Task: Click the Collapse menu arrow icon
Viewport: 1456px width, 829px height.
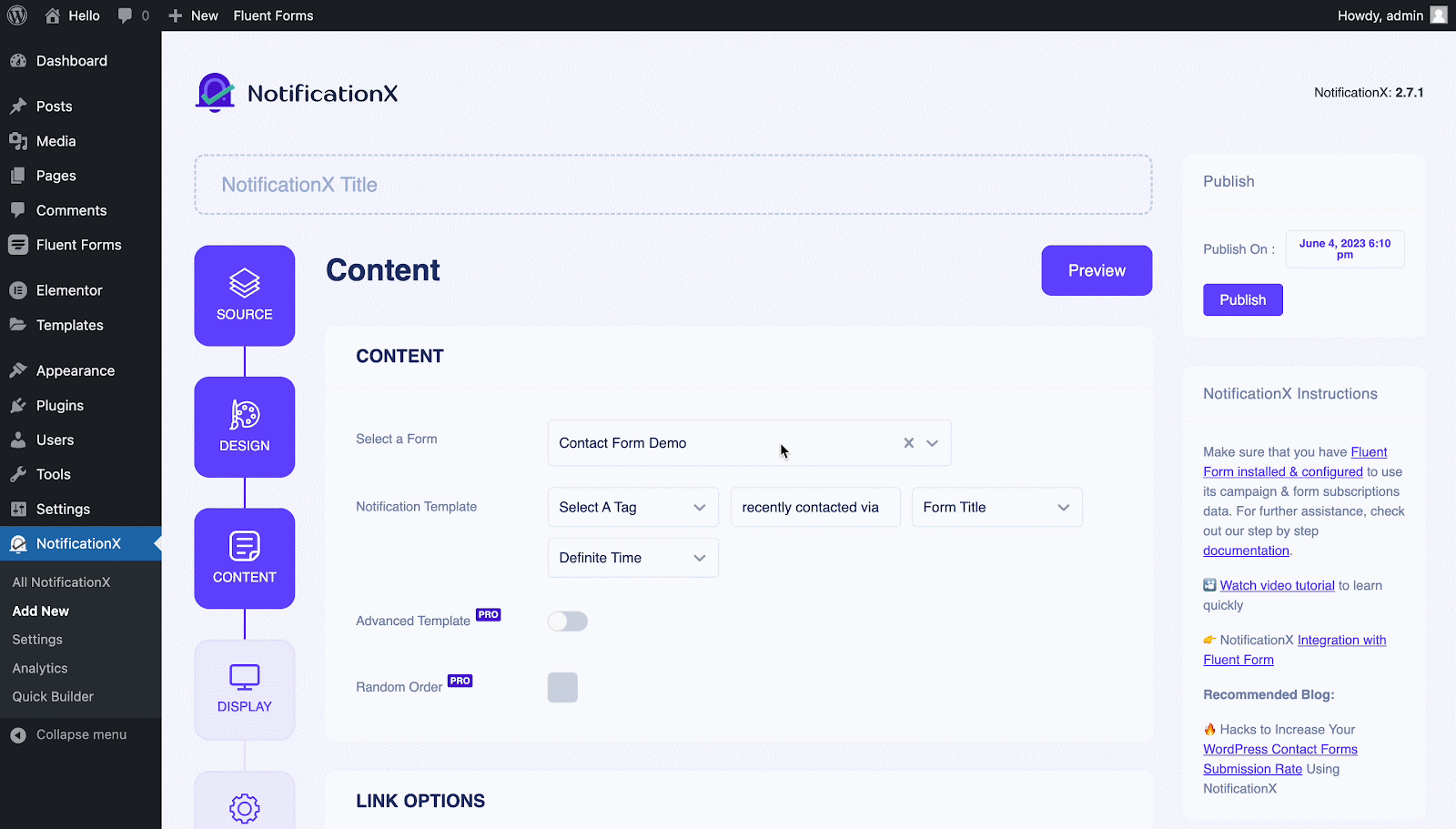Action: (18, 735)
